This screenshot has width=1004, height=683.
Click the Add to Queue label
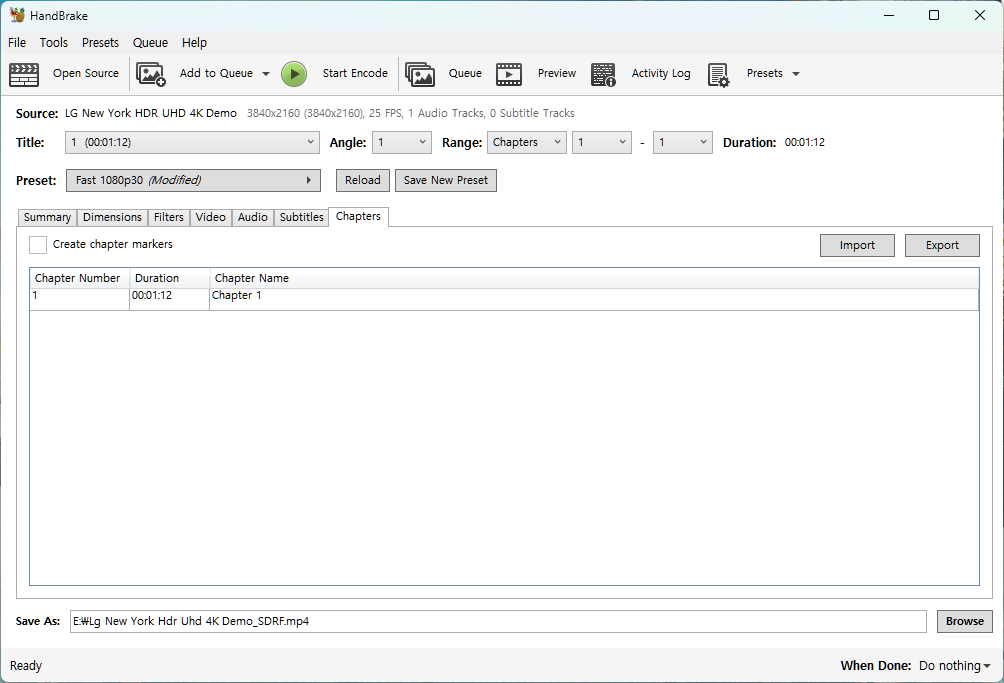[x=216, y=73]
